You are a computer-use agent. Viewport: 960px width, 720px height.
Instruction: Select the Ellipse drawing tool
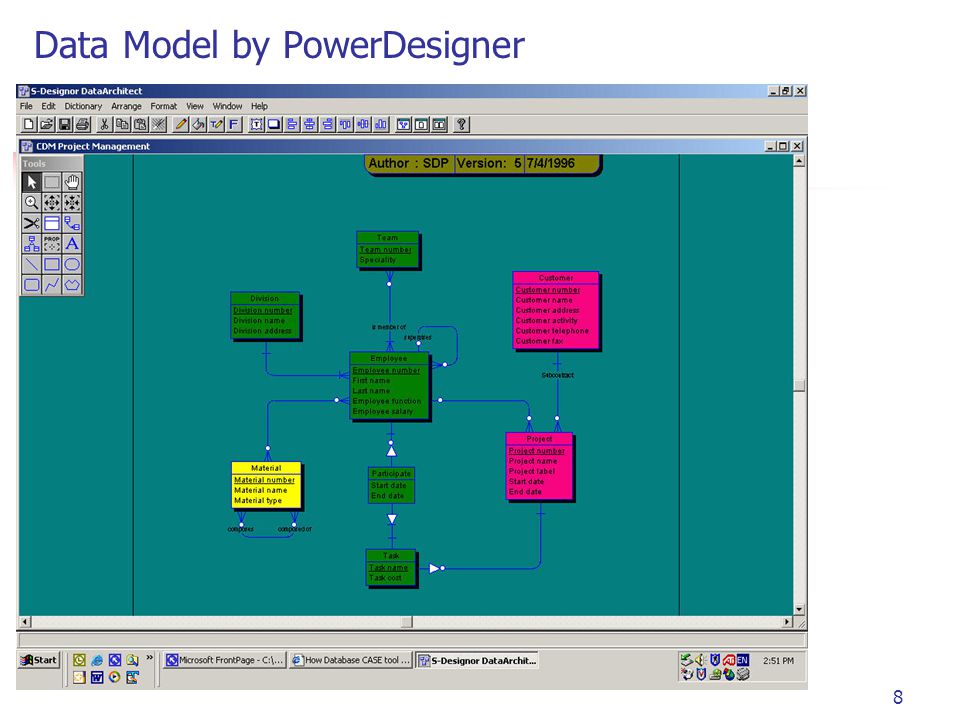72,264
